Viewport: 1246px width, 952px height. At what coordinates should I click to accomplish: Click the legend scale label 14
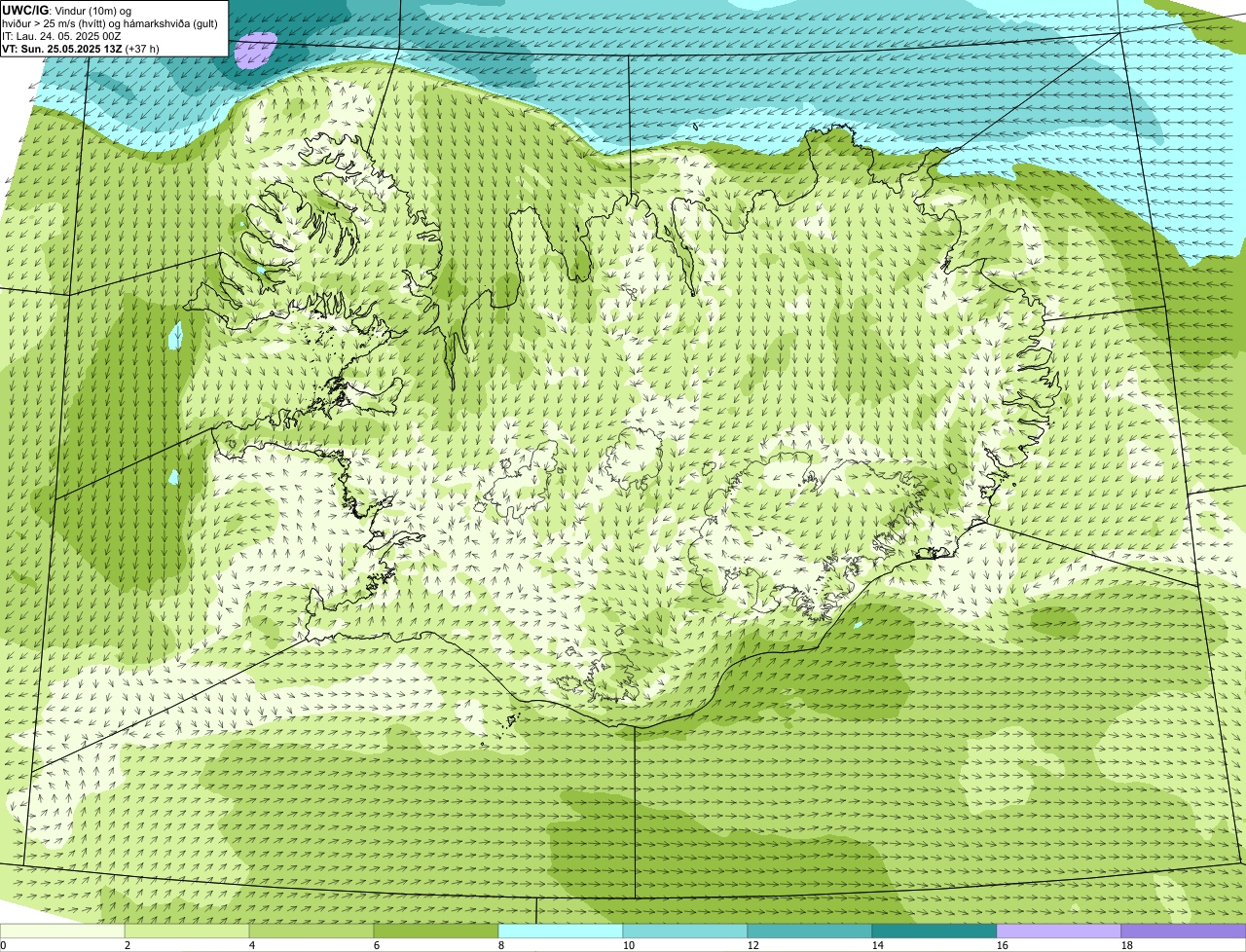coord(878,945)
